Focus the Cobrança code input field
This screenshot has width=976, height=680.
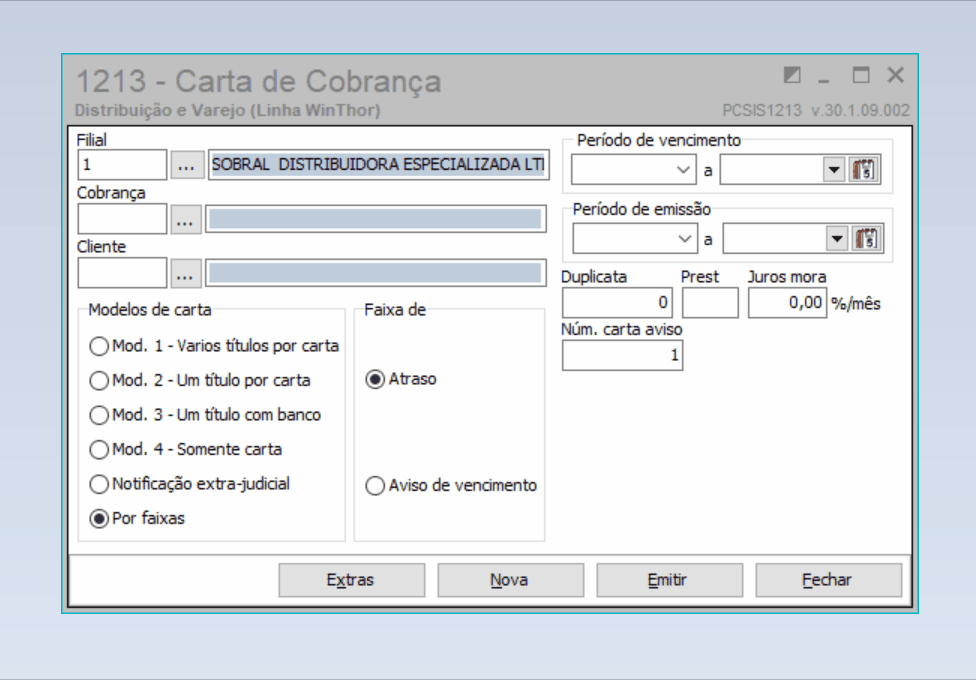coord(122,219)
